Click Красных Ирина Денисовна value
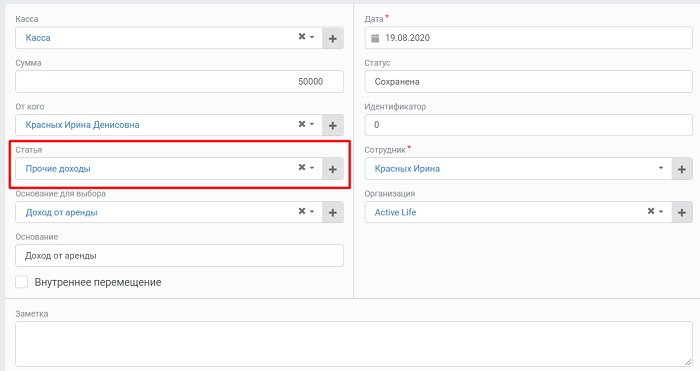This screenshot has width=700, height=371. (x=83, y=125)
